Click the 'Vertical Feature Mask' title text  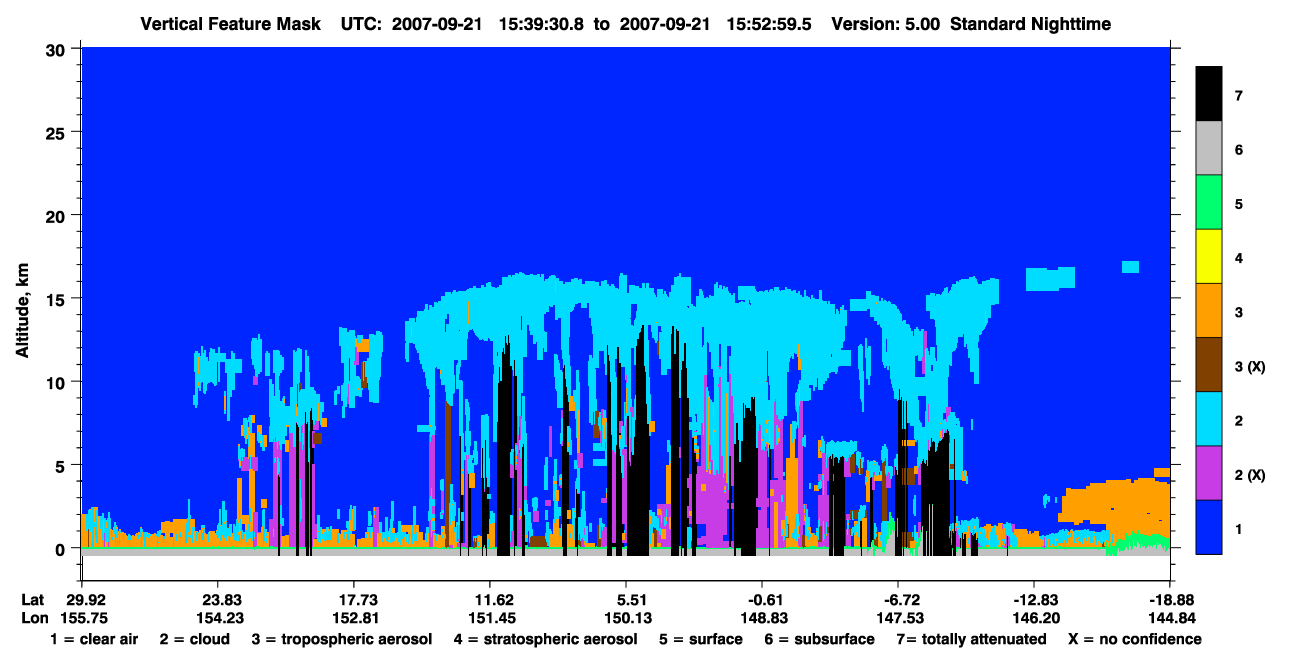231,23
